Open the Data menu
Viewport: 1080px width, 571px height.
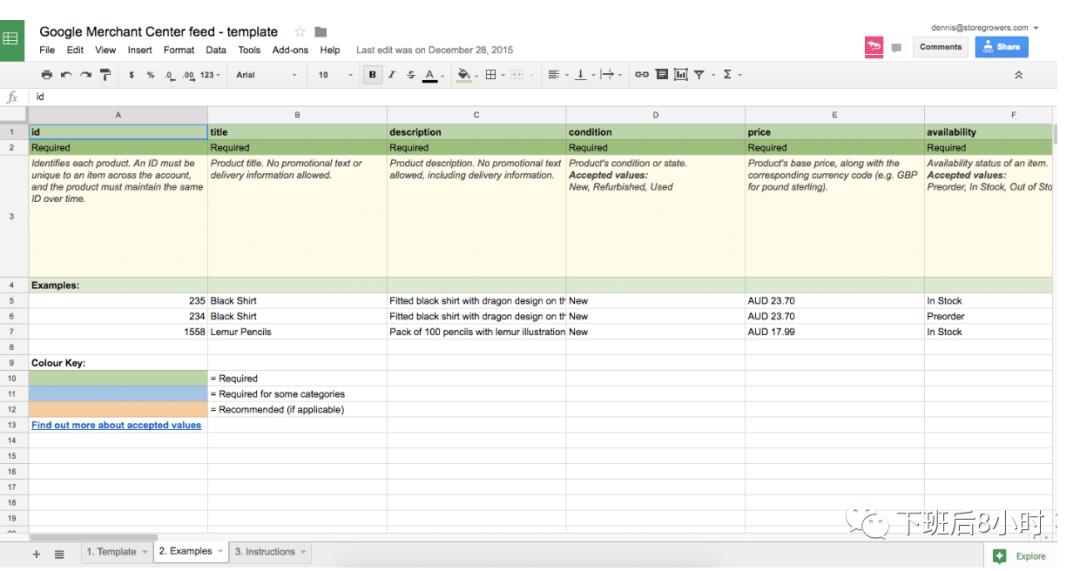point(216,50)
